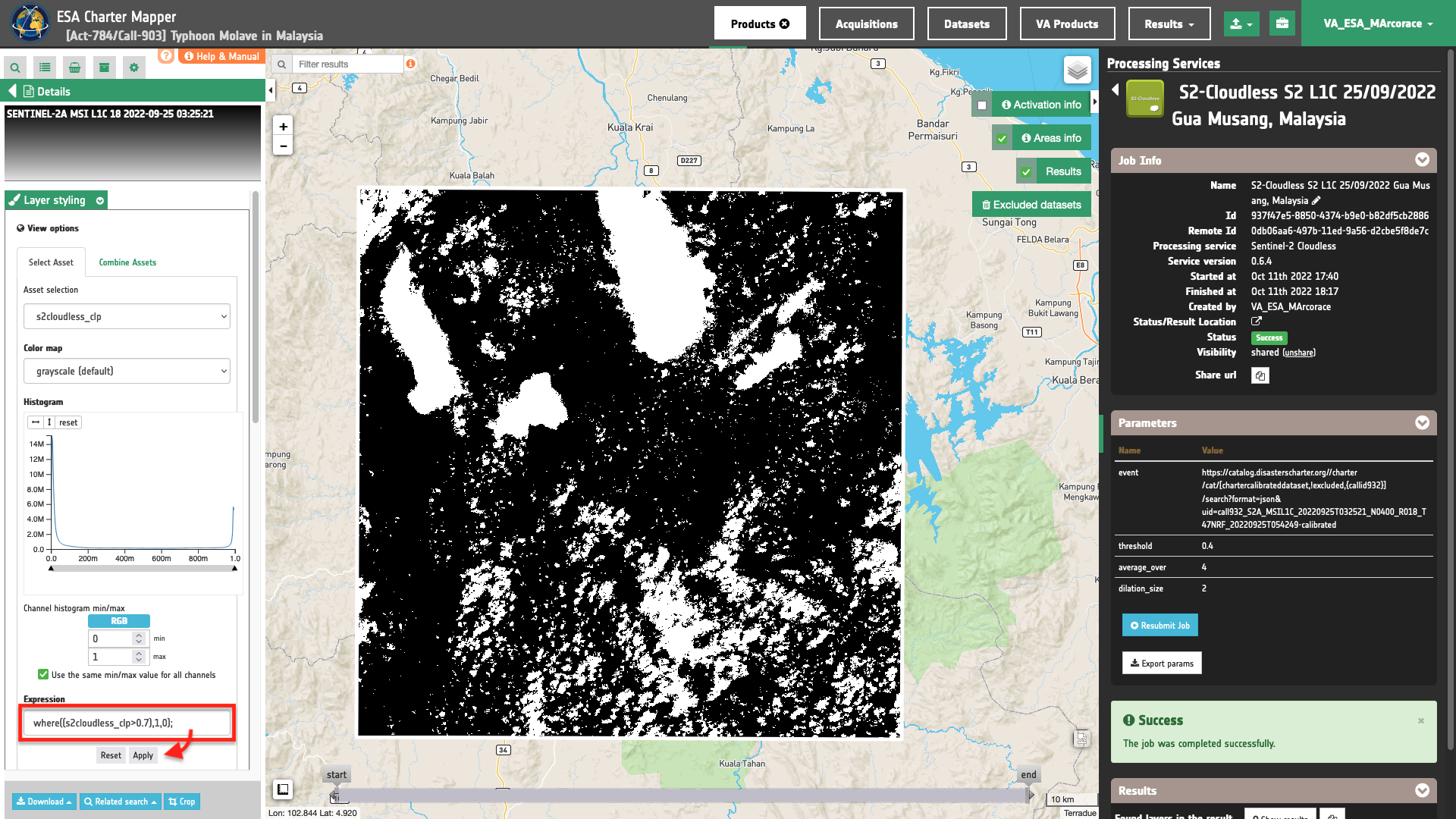Collapse the Parameters section
This screenshot has width=1456, height=819.
pos(1422,422)
